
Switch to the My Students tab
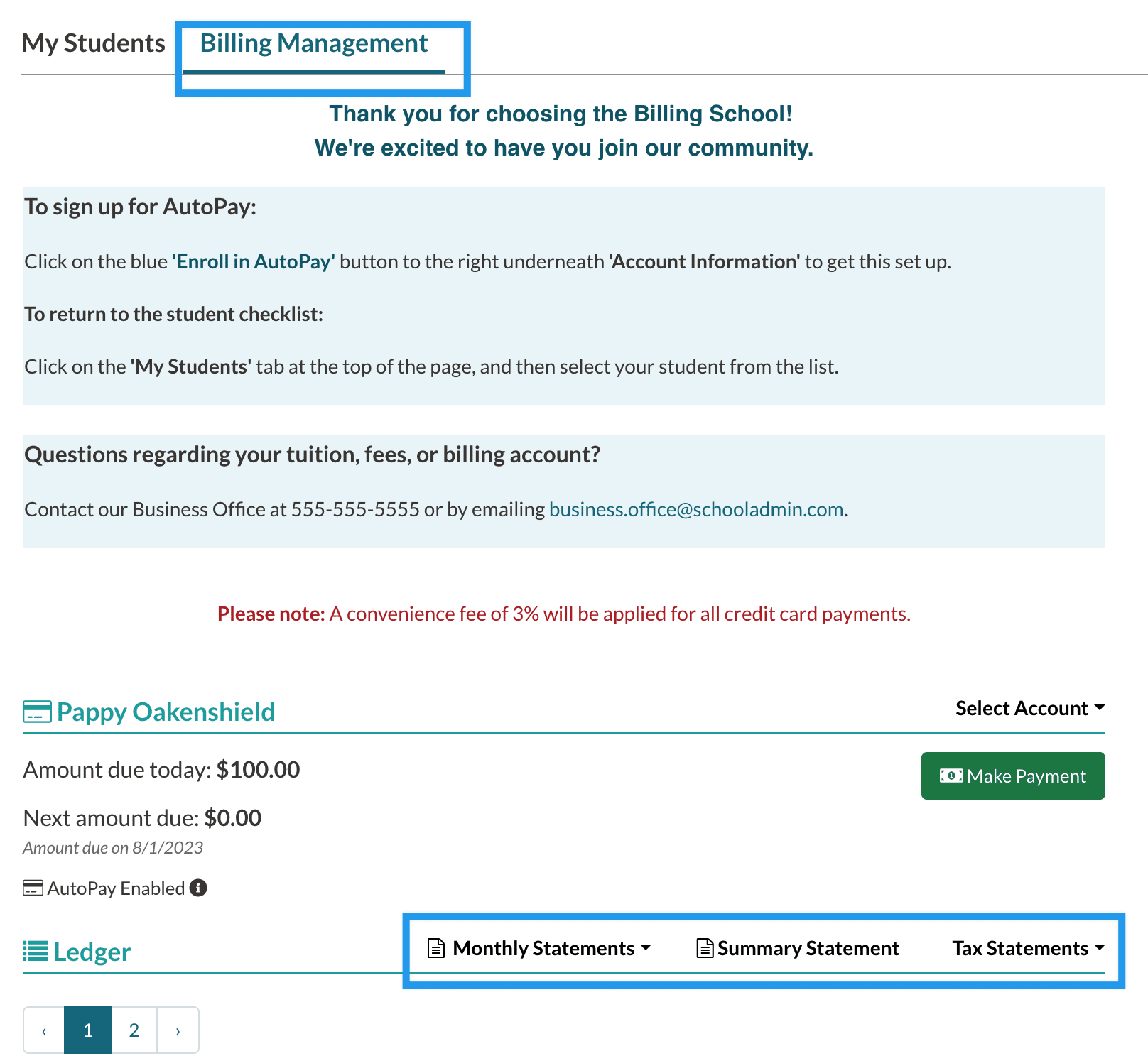(94, 43)
